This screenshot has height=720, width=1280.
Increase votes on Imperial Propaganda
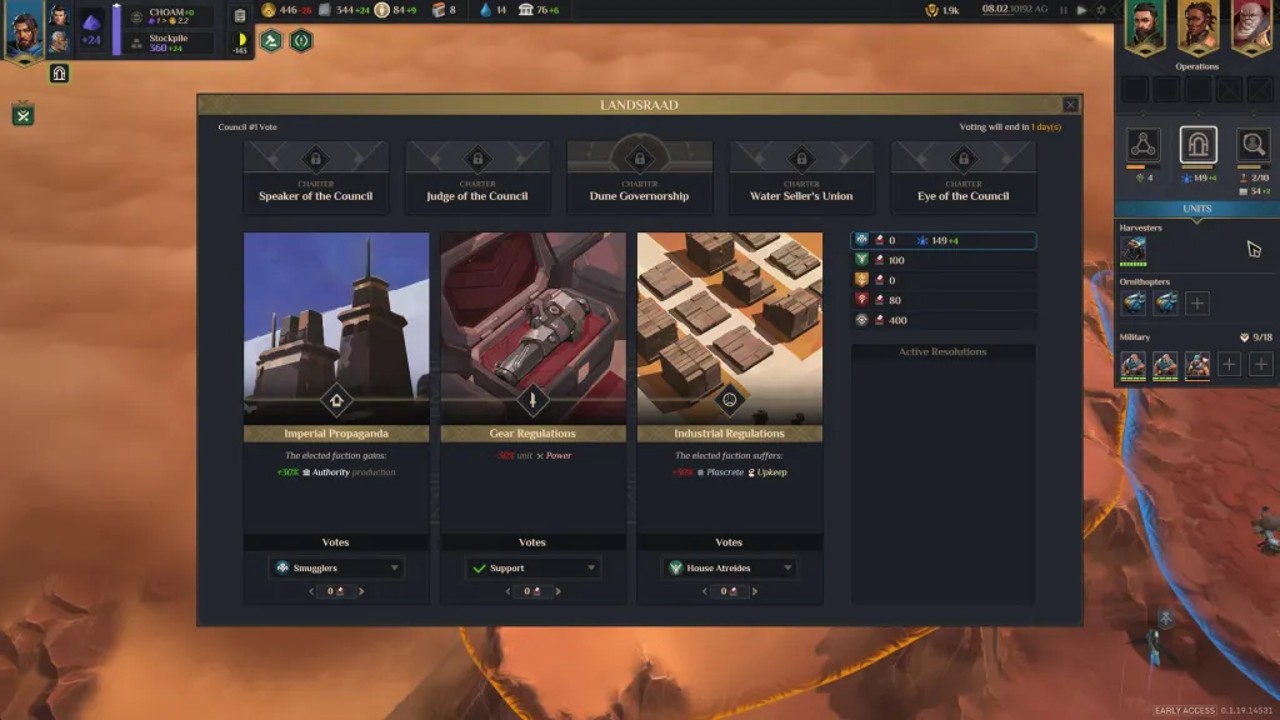361,591
